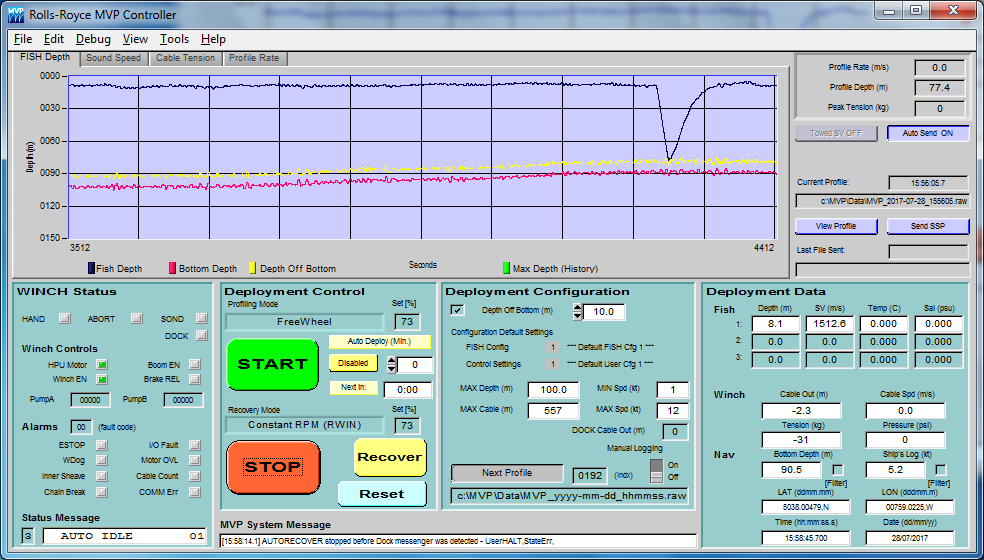Viewport: 984px width, 560px height.
Task: Toggle the Depth Off Bottom checkbox
Action: click(458, 311)
